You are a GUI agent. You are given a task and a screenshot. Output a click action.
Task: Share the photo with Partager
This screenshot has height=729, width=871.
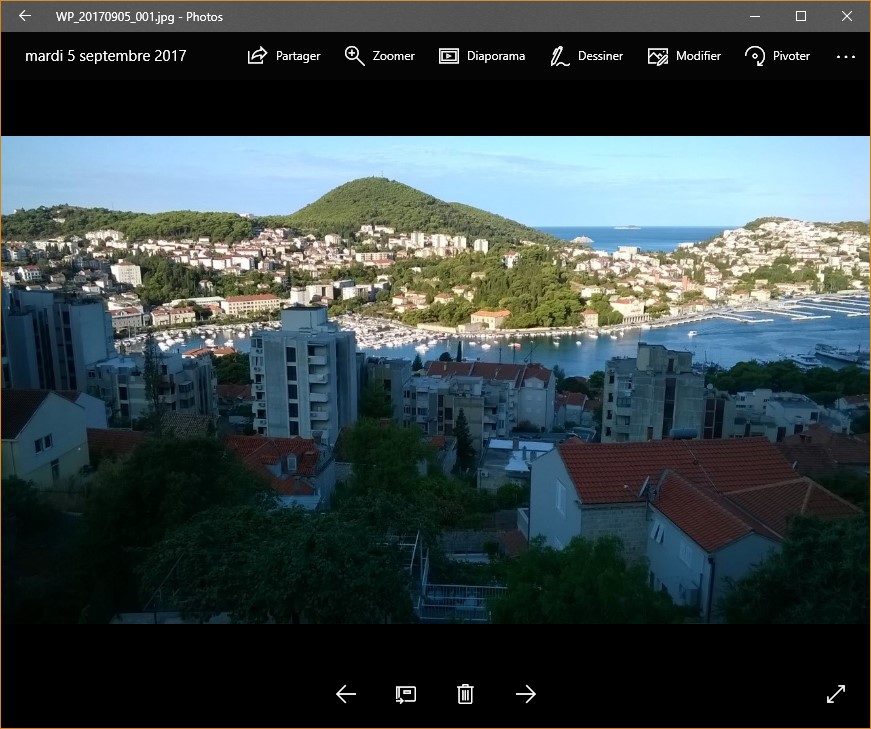(x=284, y=56)
